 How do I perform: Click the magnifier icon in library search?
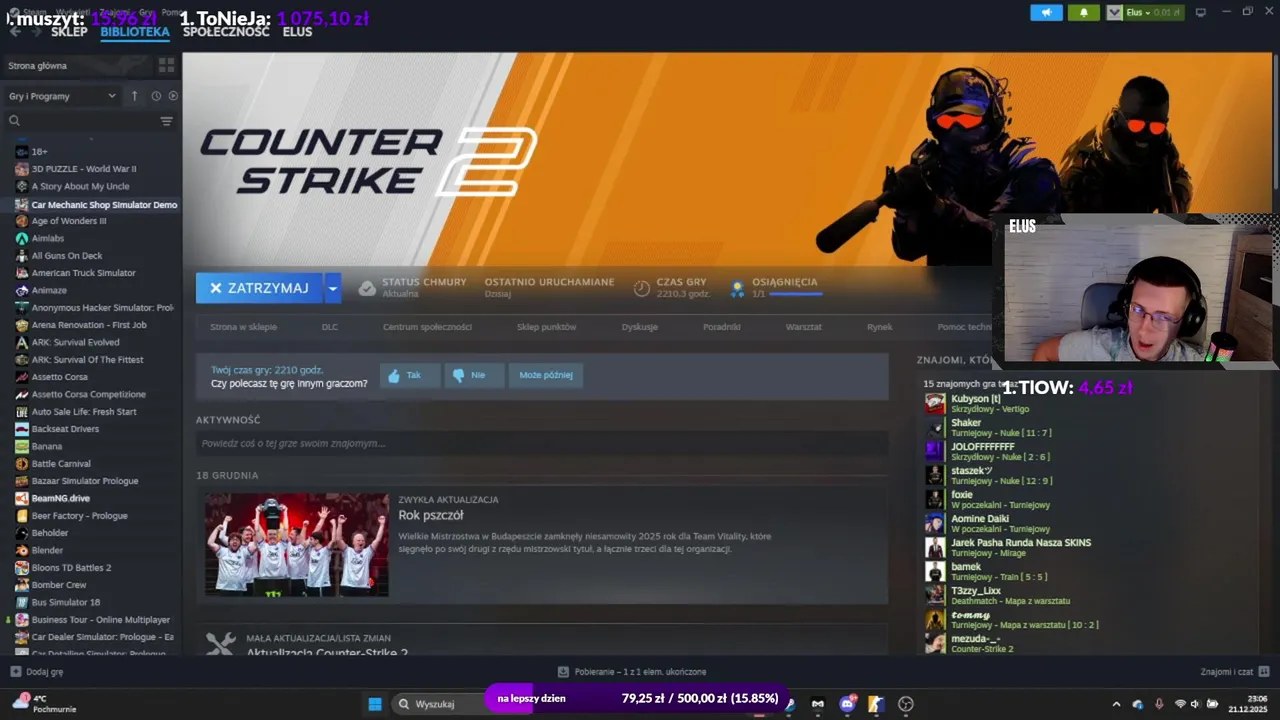(x=14, y=121)
